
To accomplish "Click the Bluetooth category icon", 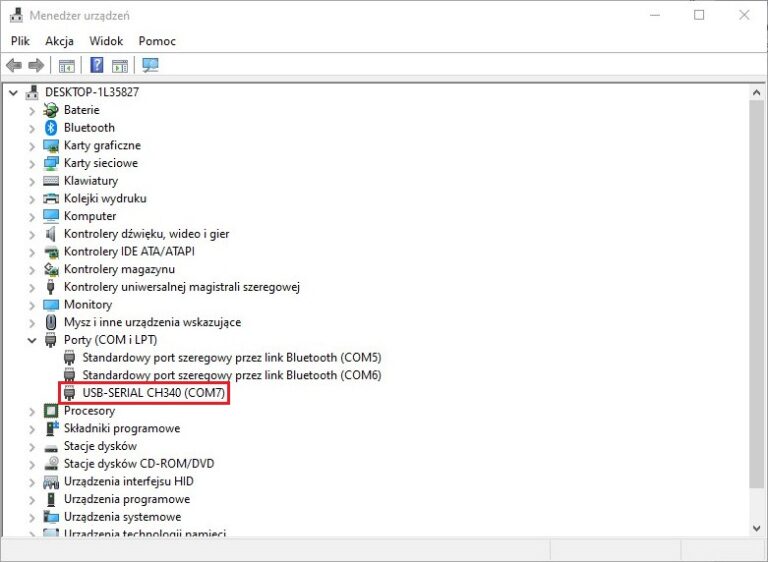I will tap(51, 128).
